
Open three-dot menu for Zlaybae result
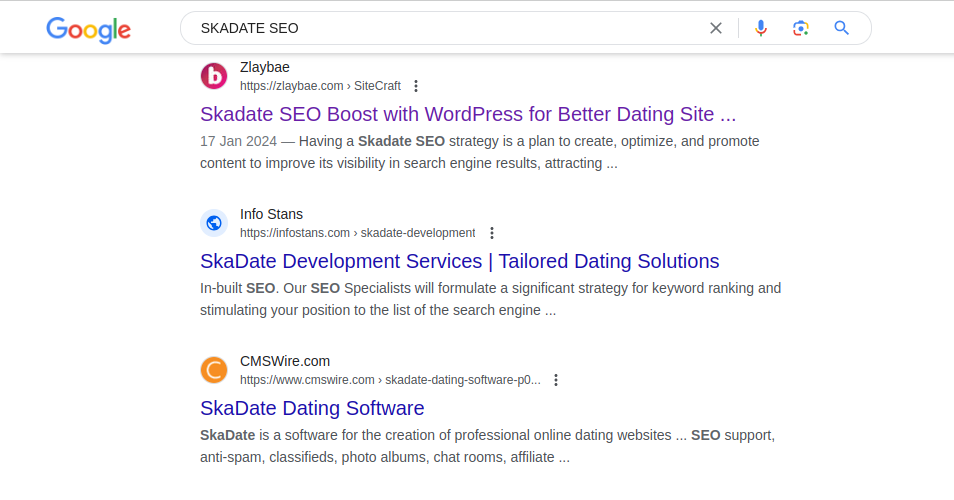(416, 86)
